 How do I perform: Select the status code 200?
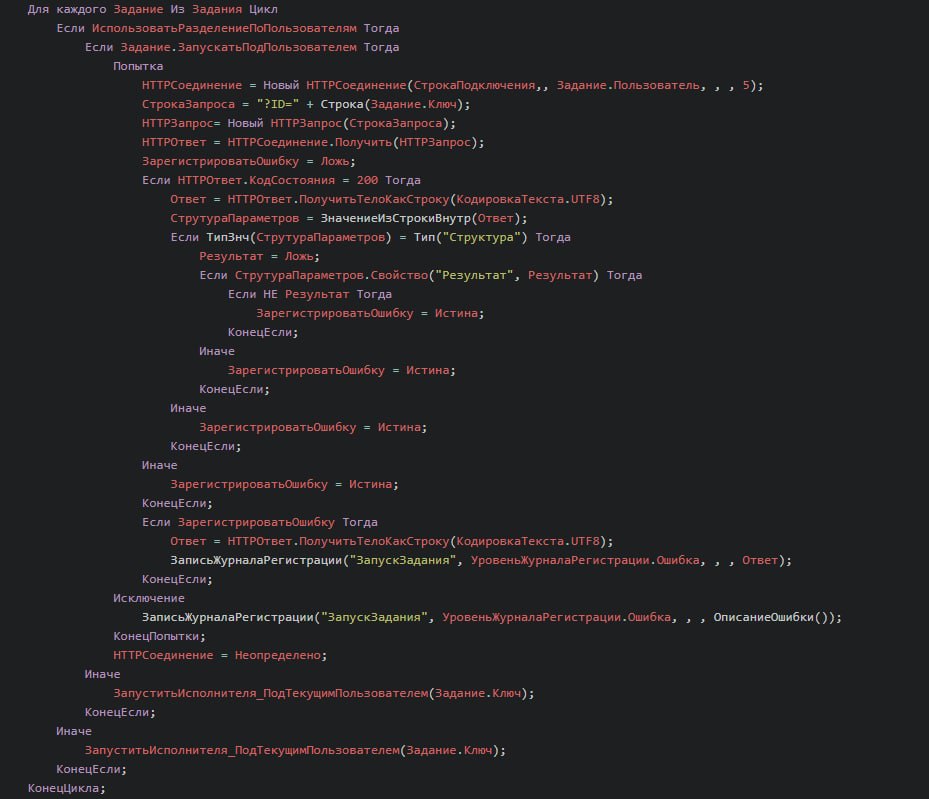click(x=367, y=180)
